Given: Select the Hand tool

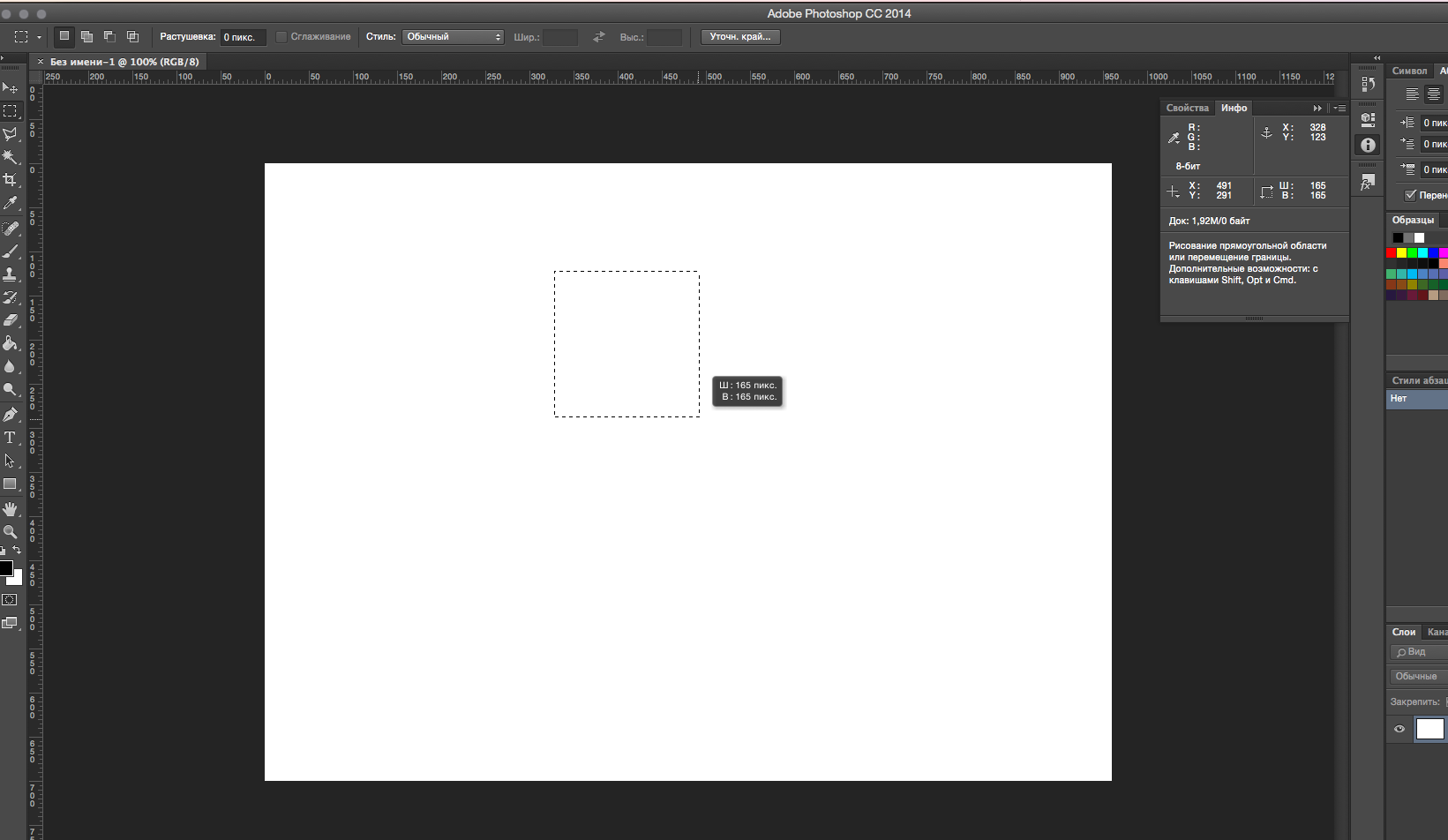Looking at the screenshot, I should click(x=11, y=509).
